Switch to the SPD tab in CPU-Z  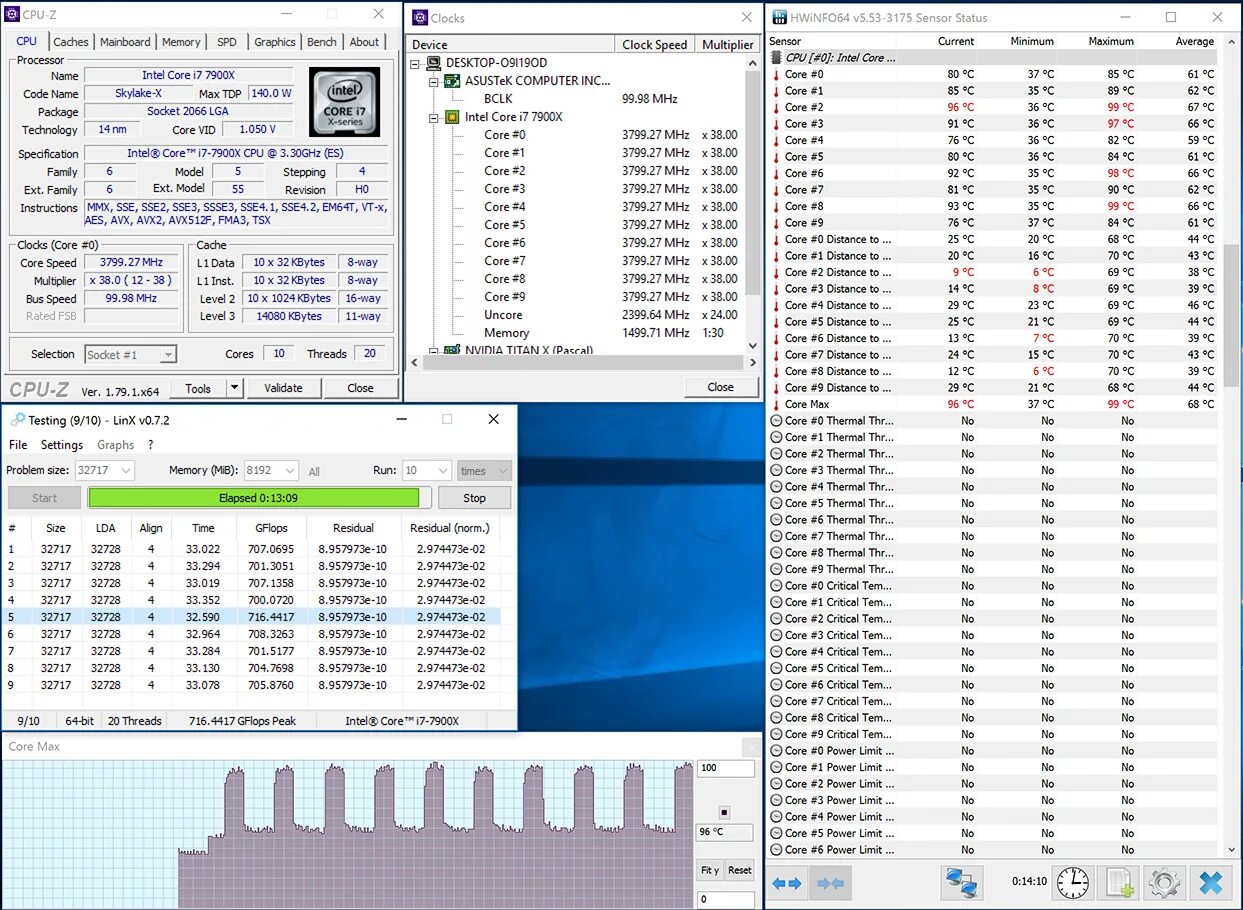pyautogui.click(x=227, y=42)
